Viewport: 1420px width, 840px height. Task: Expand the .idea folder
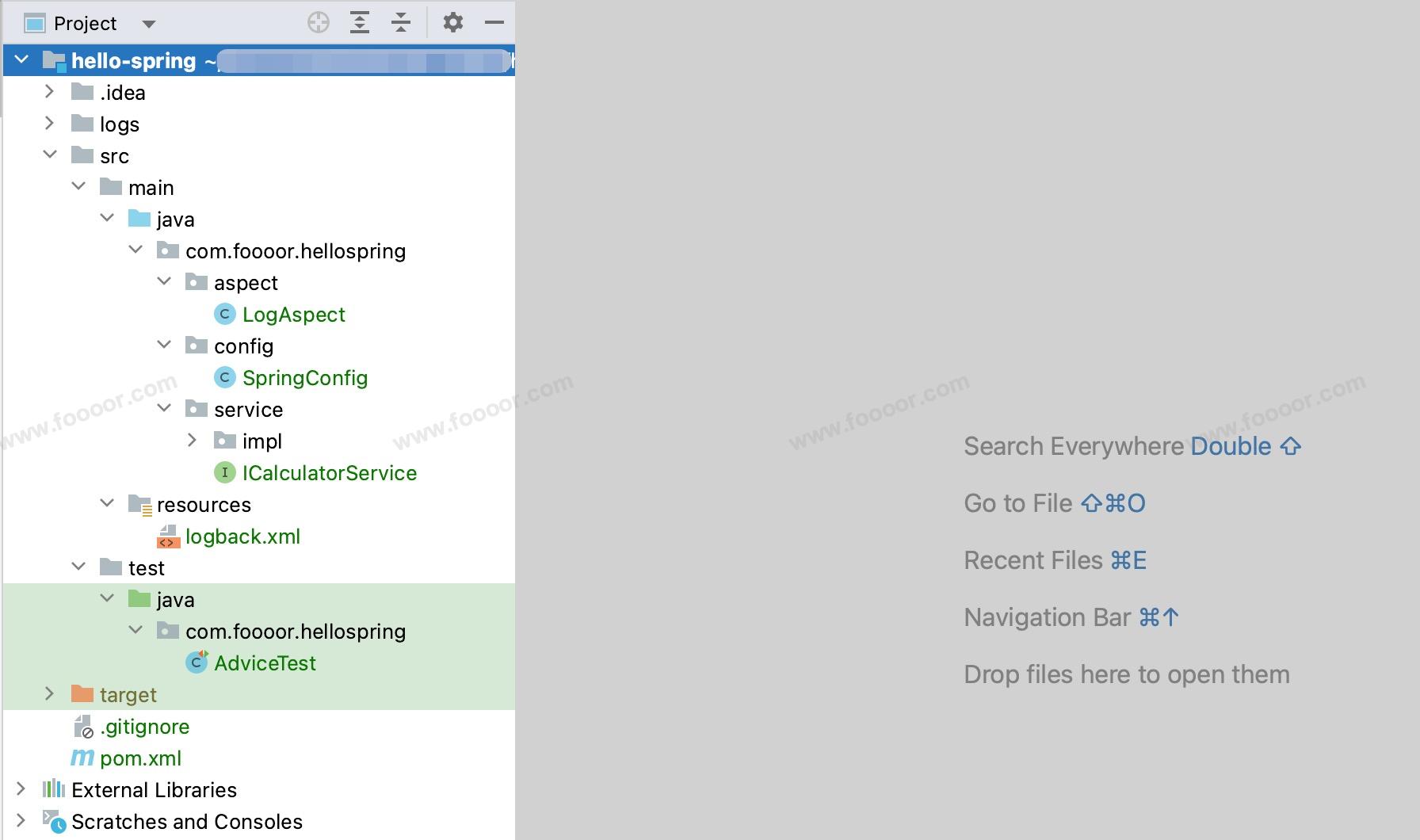coord(49,91)
